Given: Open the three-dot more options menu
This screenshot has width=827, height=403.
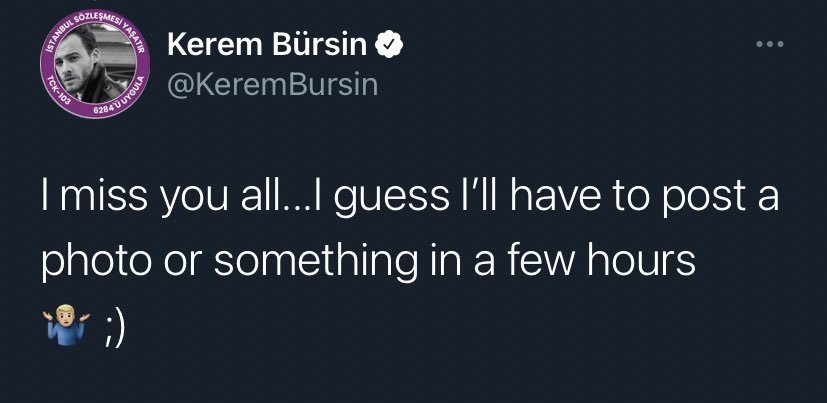Looking at the screenshot, I should (769, 45).
